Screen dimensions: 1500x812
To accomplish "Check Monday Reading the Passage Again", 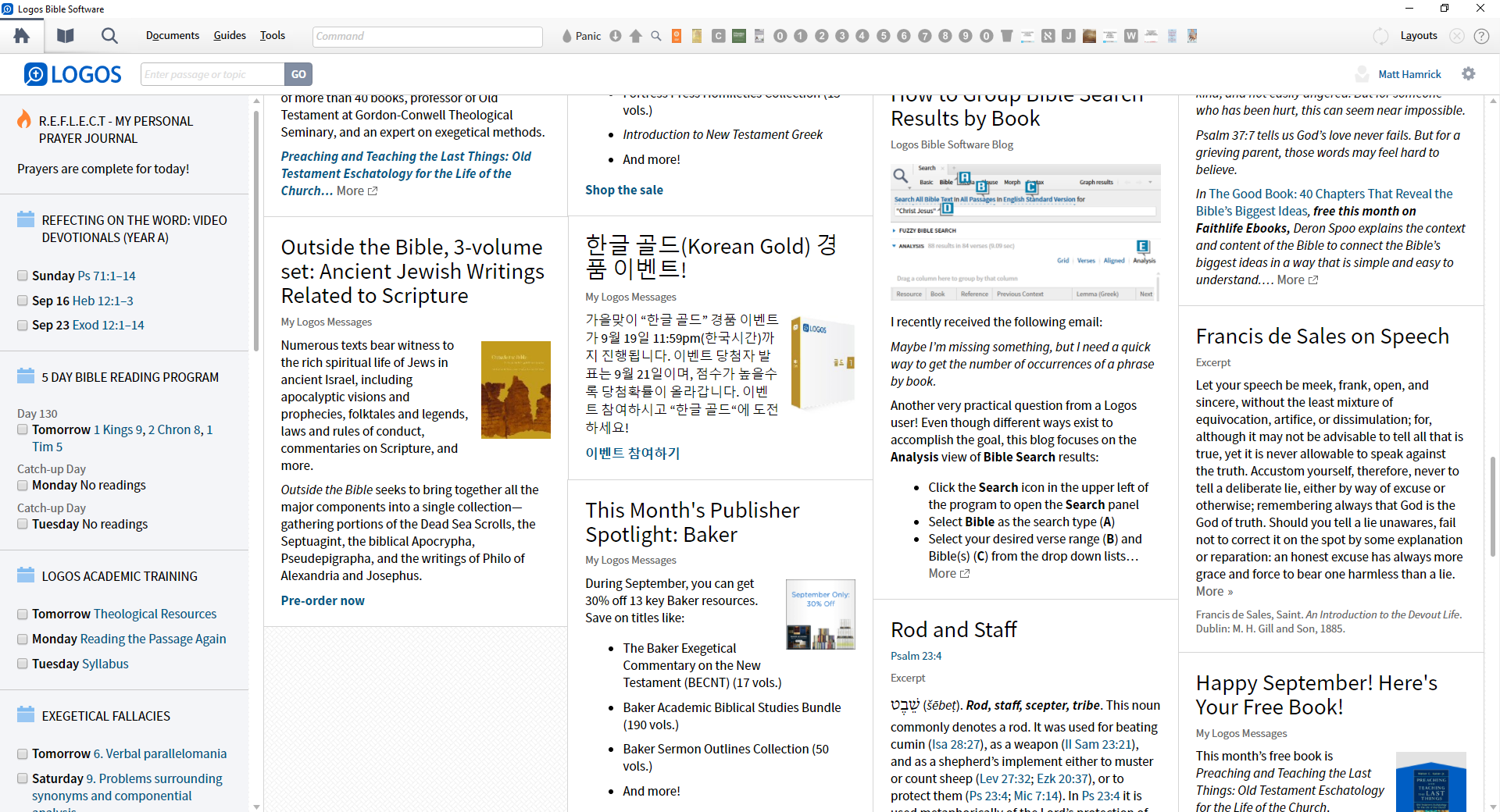I will pos(23,639).
